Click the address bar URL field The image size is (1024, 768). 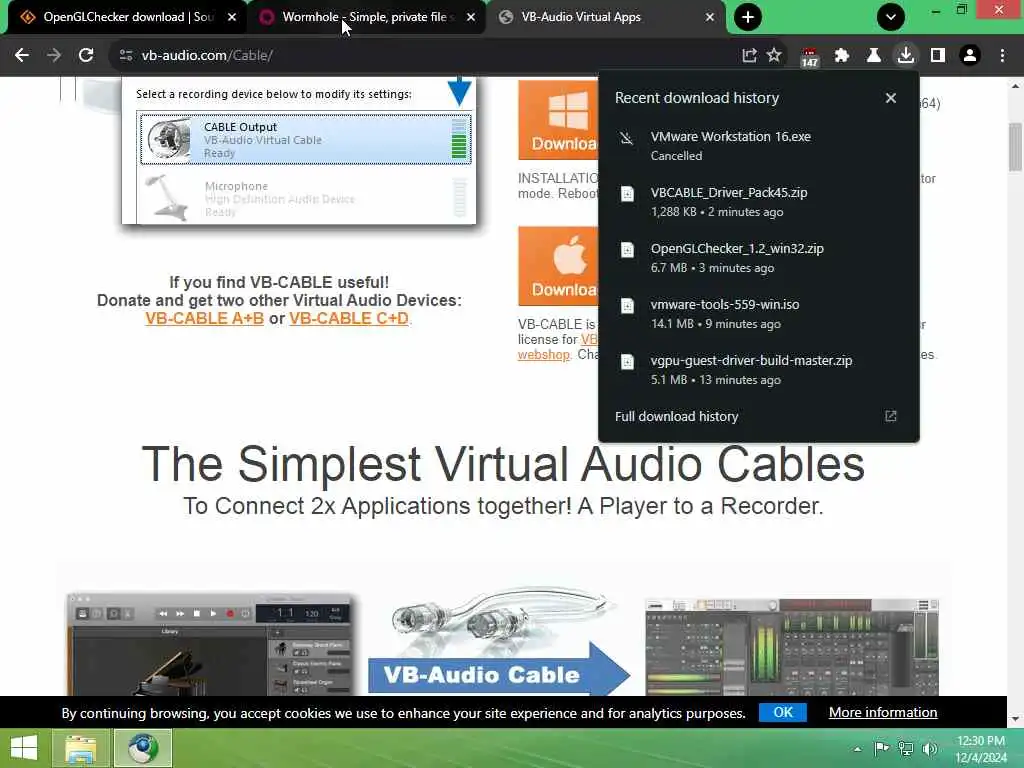(x=431, y=56)
